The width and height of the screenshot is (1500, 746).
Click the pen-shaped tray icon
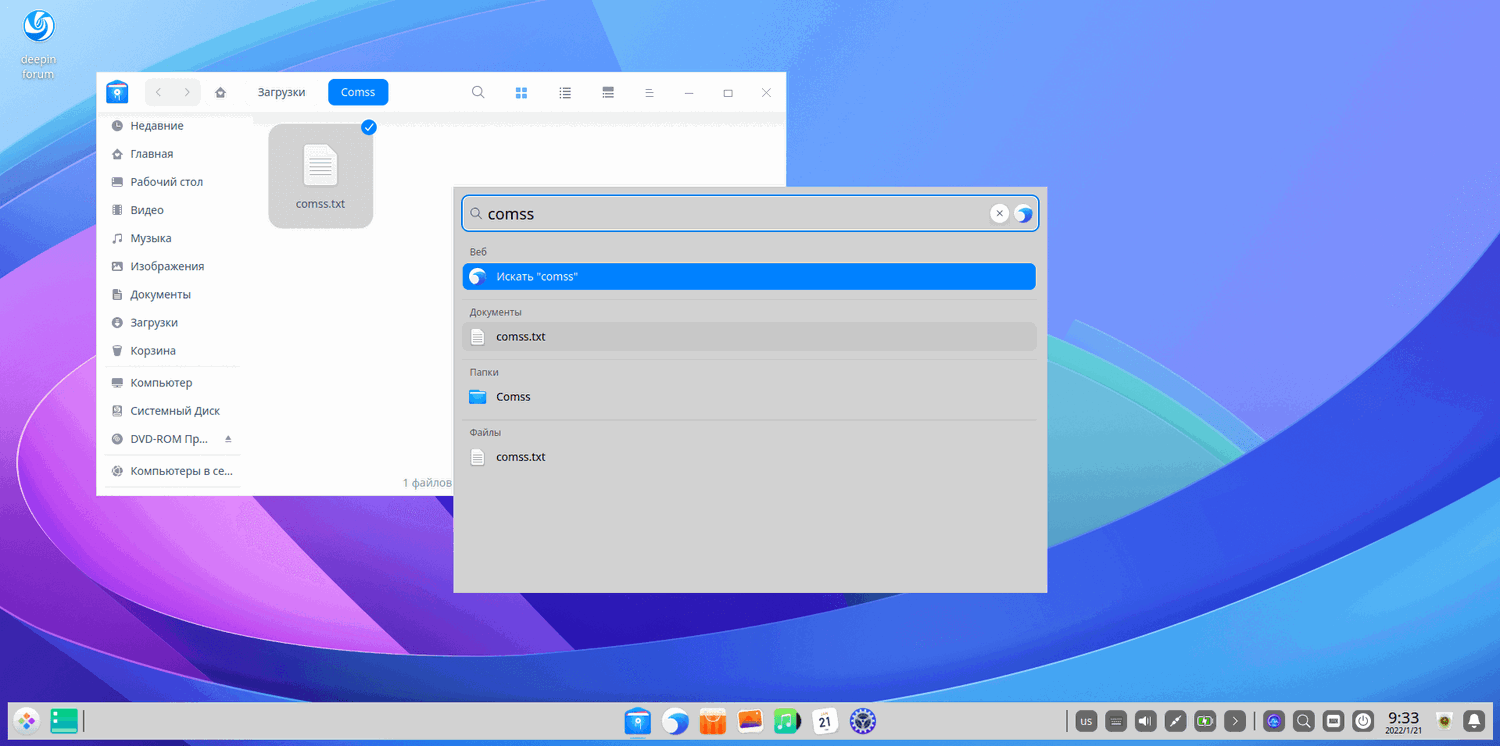pos(1176,720)
